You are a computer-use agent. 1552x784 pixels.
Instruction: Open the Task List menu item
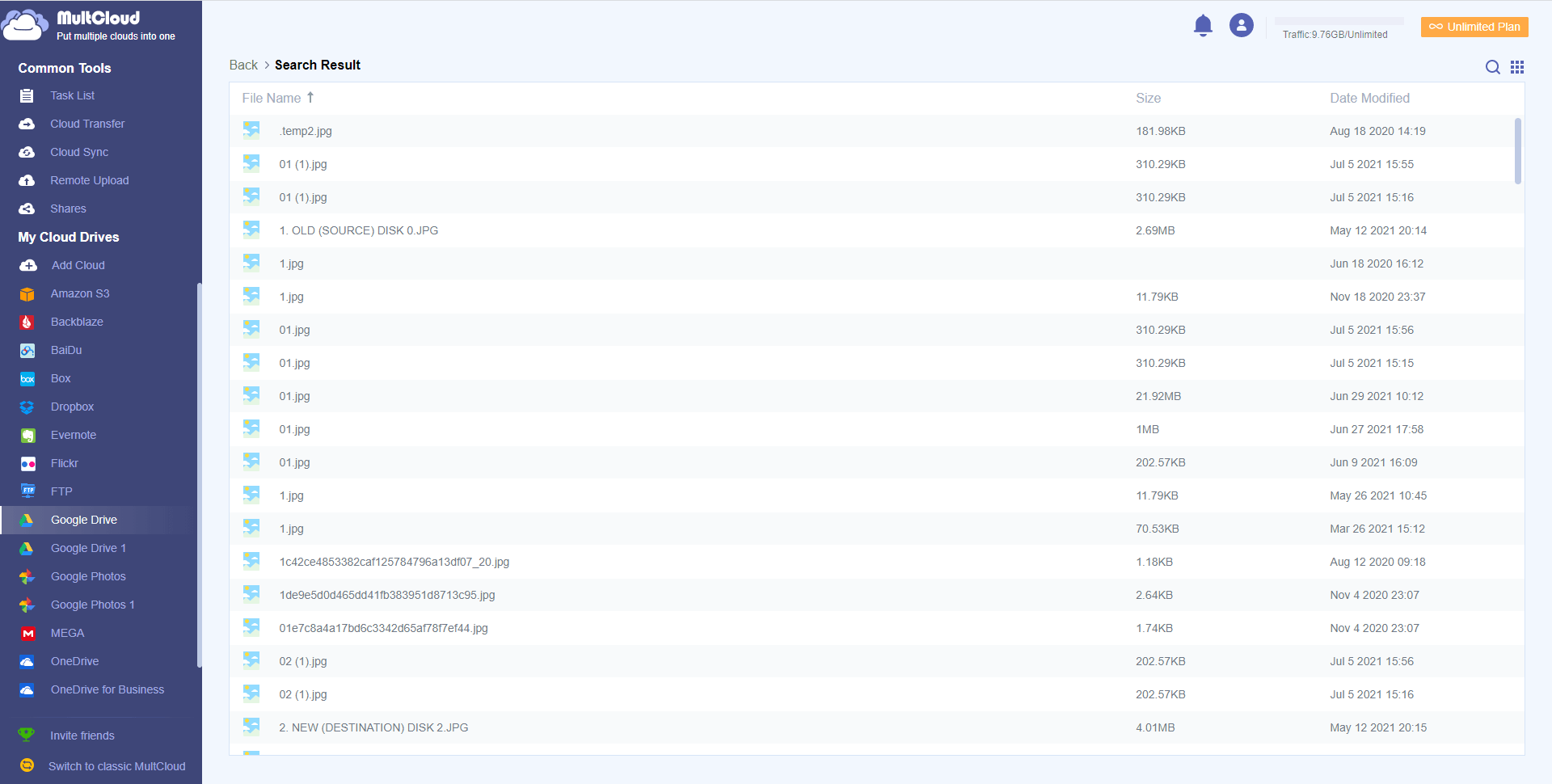pyautogui.click(x=73, y=95)
